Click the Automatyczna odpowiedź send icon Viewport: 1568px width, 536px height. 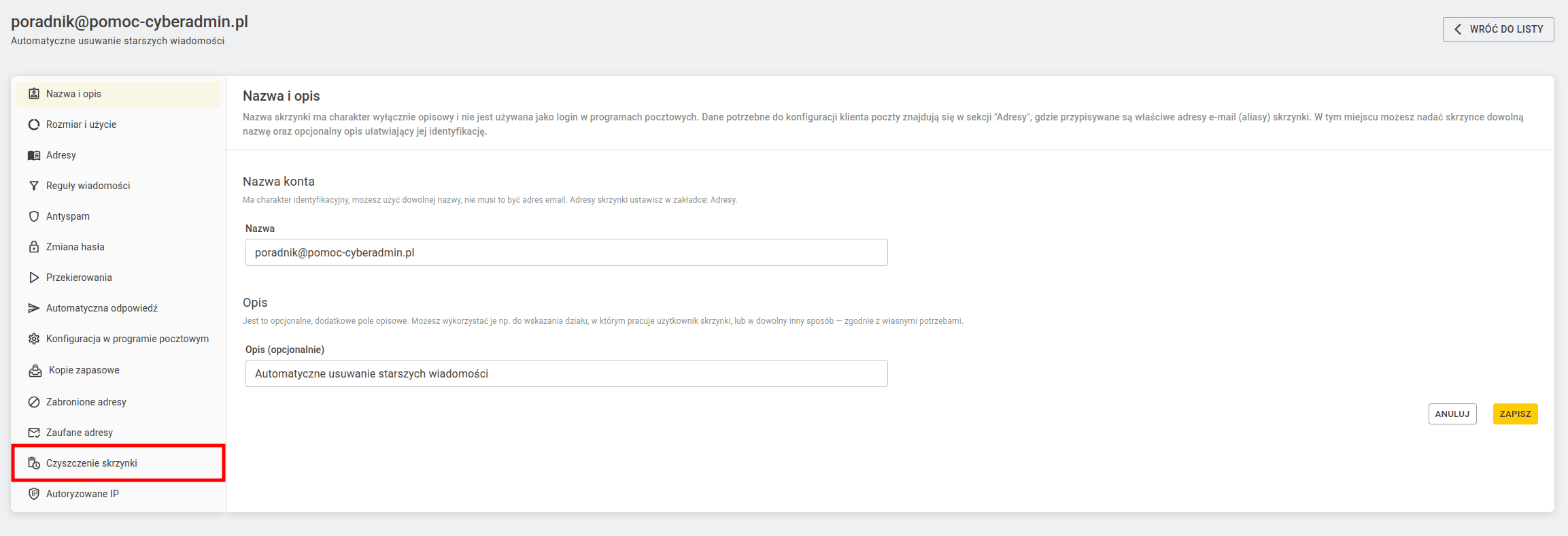(34, 308)
